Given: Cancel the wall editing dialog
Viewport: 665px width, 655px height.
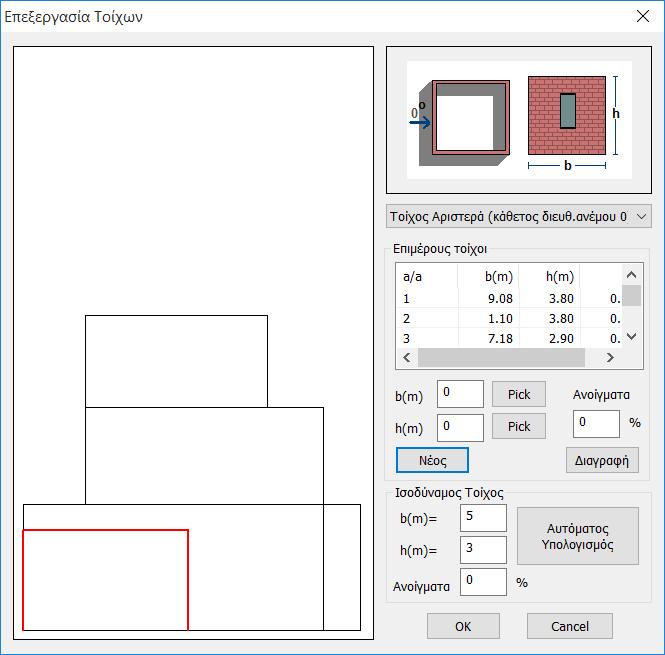Looking at the screenshot, I should tap(570, 626).
